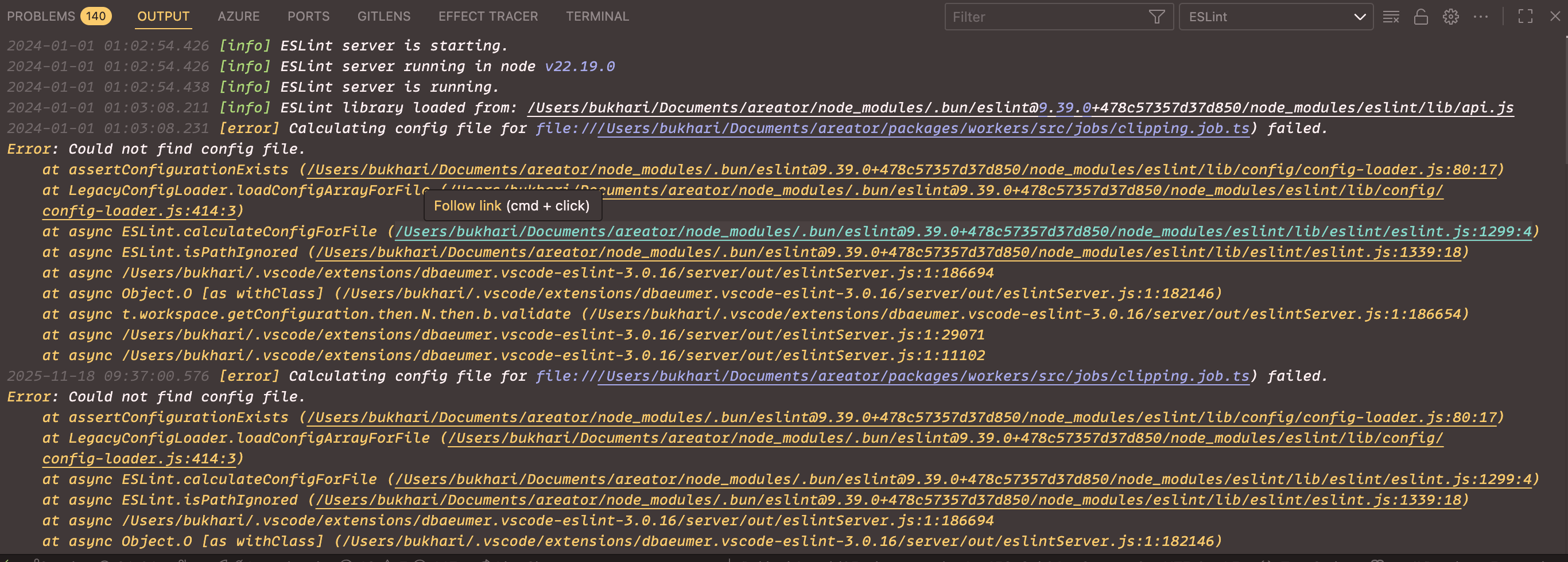Screen dimensions: 1568x562
Task: Click the 140 problems count badge
Action: click(x=96, y=17)
